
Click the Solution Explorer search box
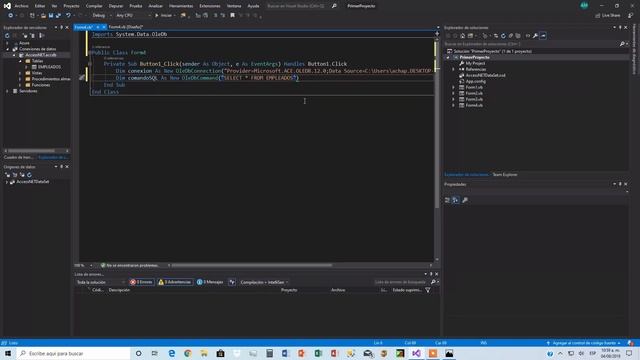click(532, 44)
